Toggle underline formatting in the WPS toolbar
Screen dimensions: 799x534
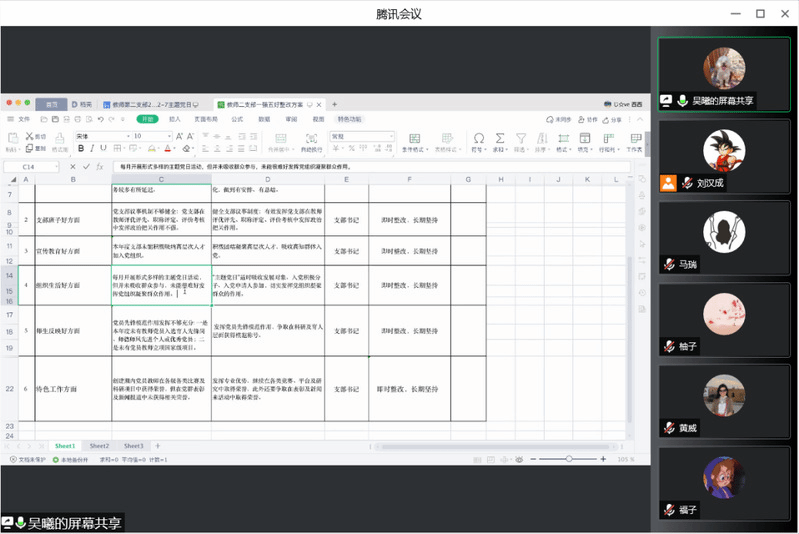[104, 148]
